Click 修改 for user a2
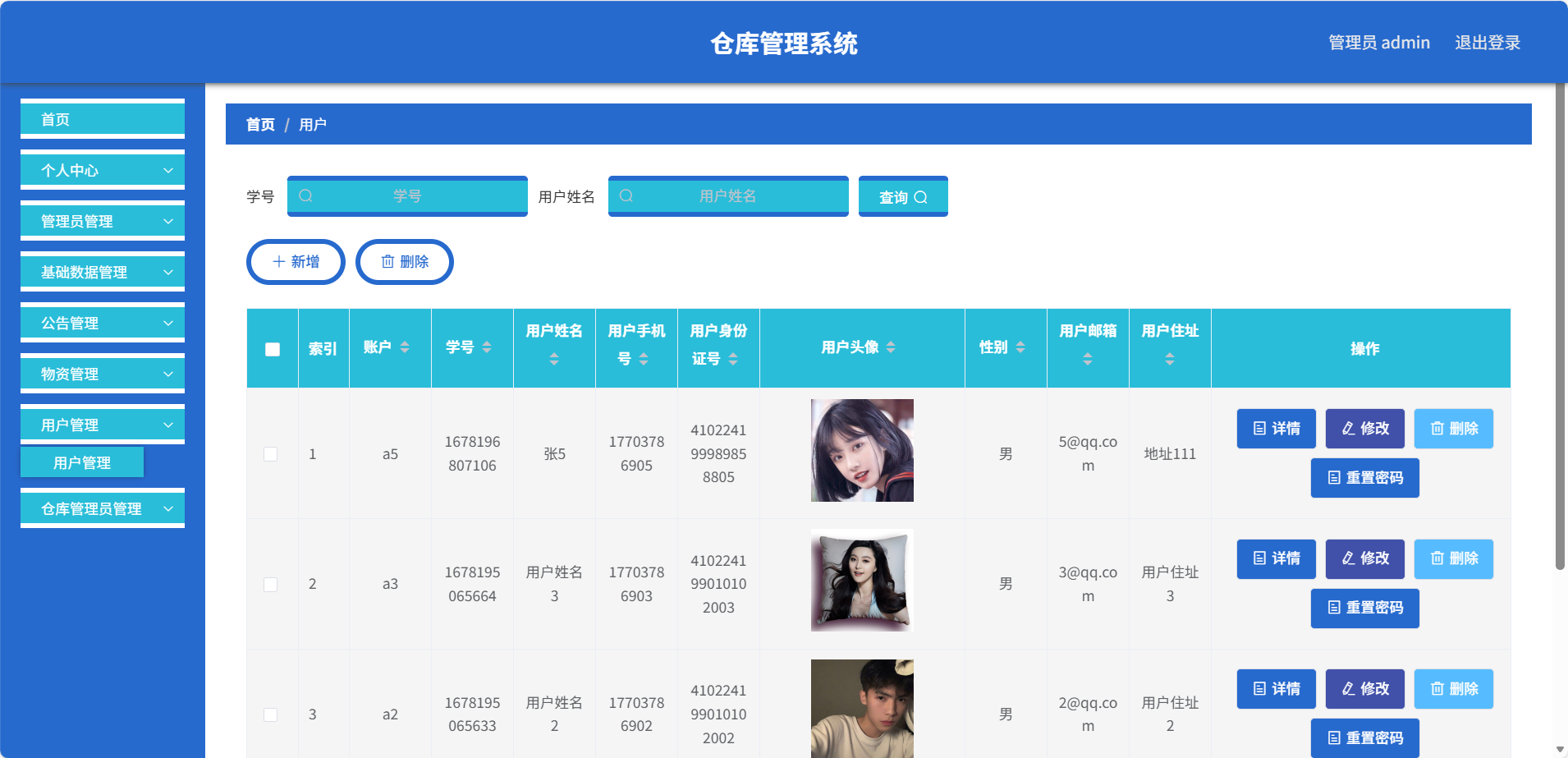Screen dimensions: 1568x758 coord(1365,689)
